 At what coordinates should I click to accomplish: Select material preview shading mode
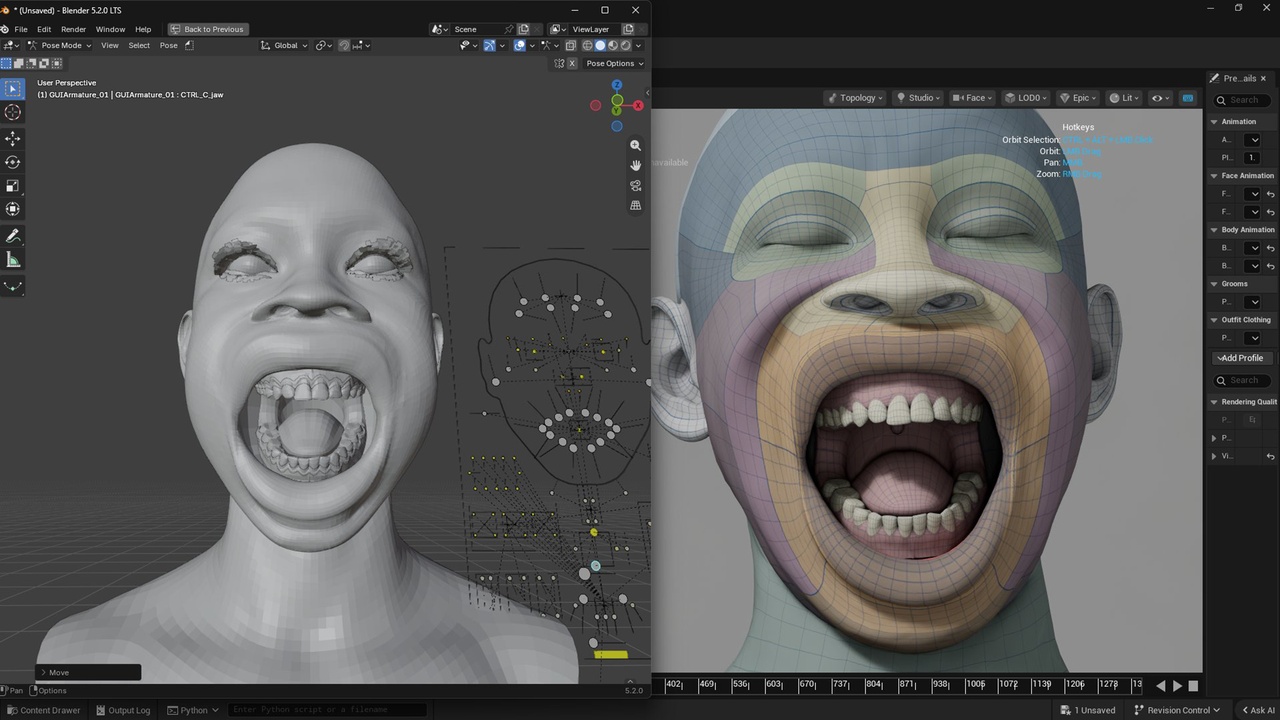613,45
